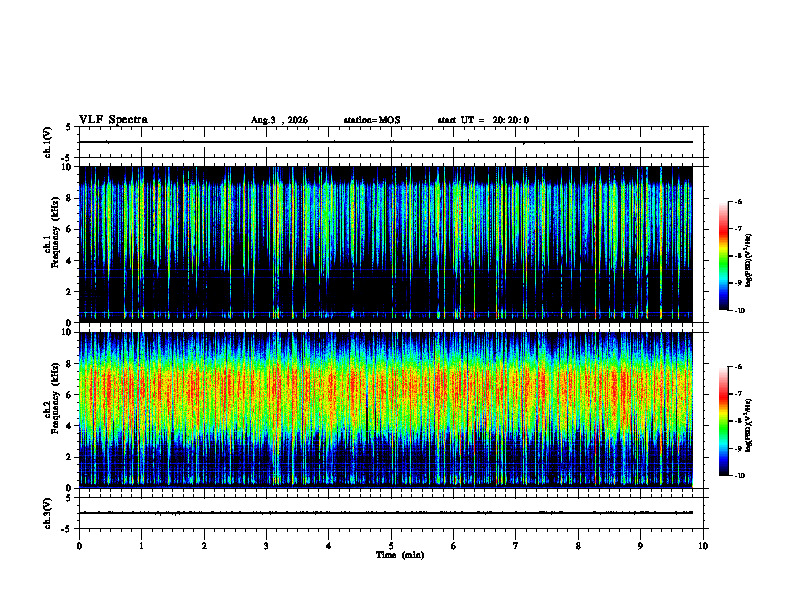Click the "station=MOS" header label

372,120
